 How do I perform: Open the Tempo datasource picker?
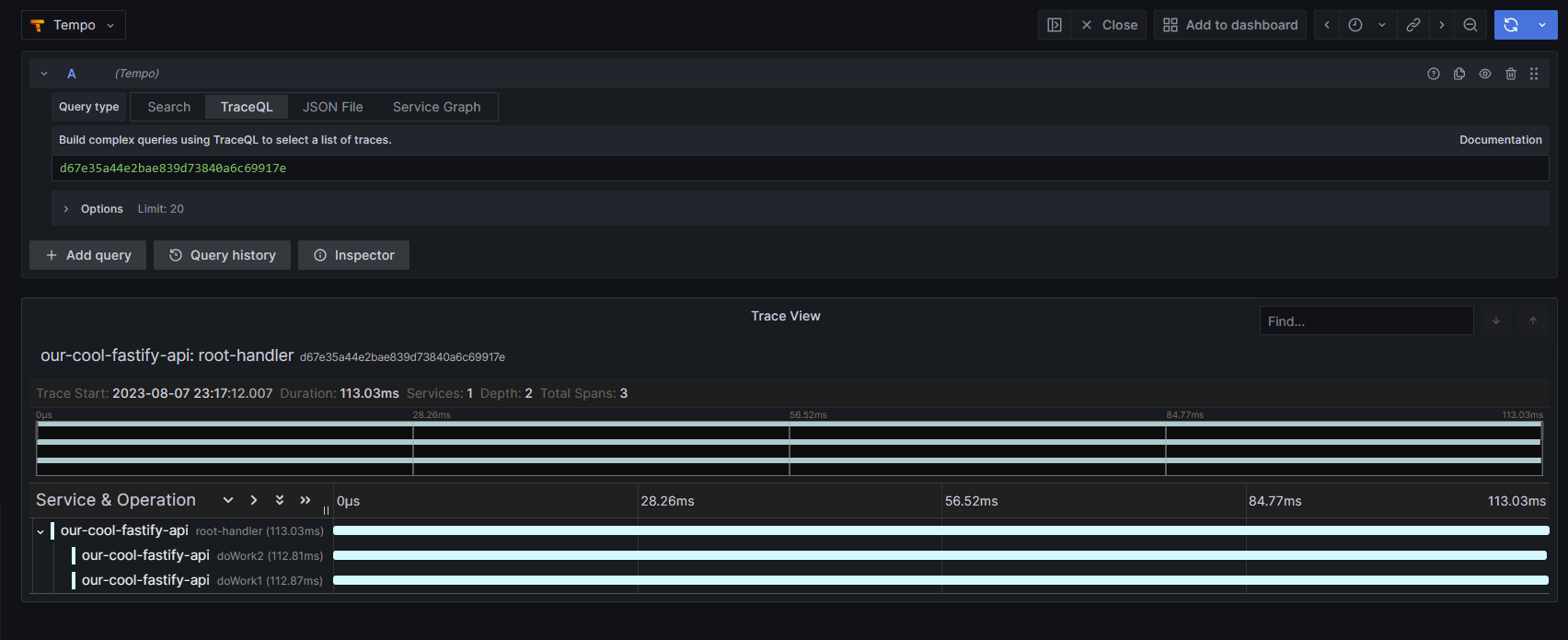[x=74, y=25]
